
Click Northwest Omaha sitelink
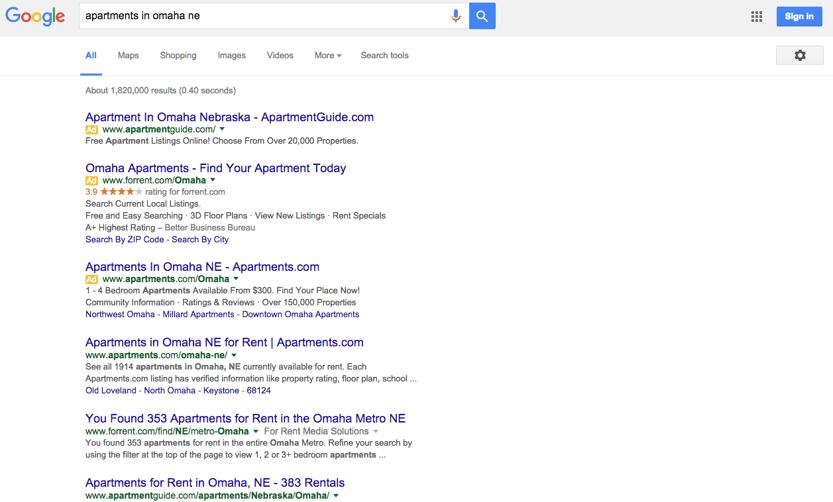coord(120,314)
